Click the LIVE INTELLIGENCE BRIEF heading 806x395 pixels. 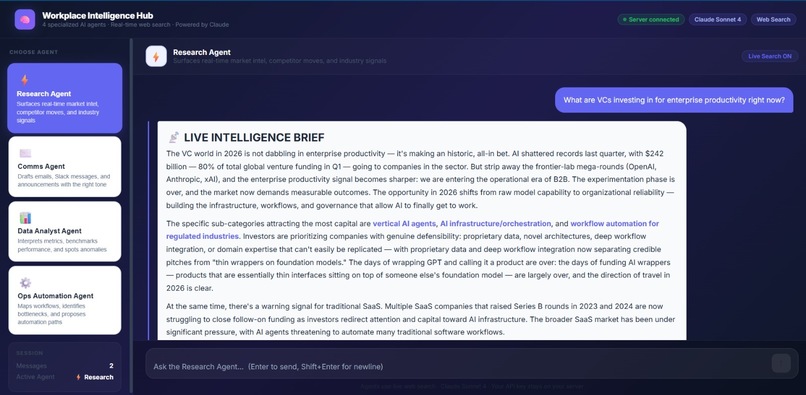tap(254, 137)
